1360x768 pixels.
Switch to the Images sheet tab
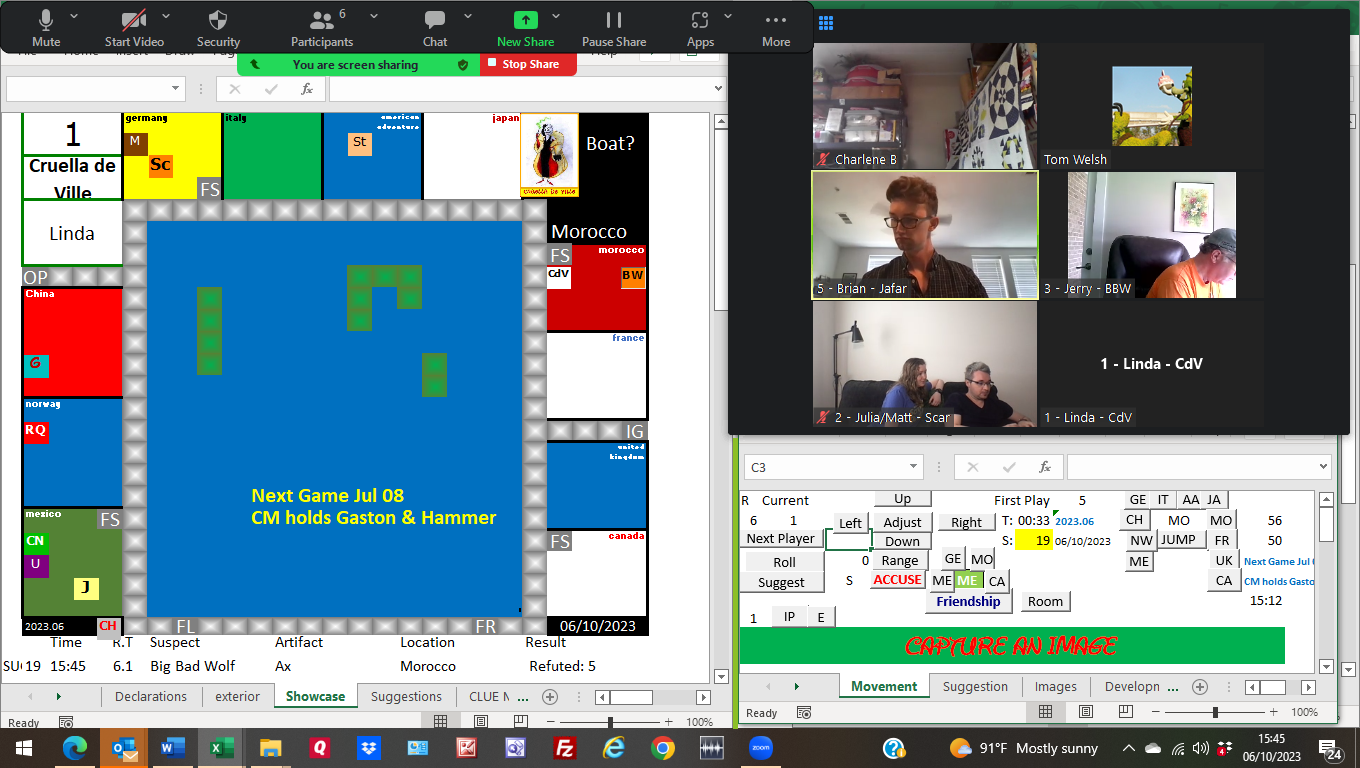[x=1056, y=686]
